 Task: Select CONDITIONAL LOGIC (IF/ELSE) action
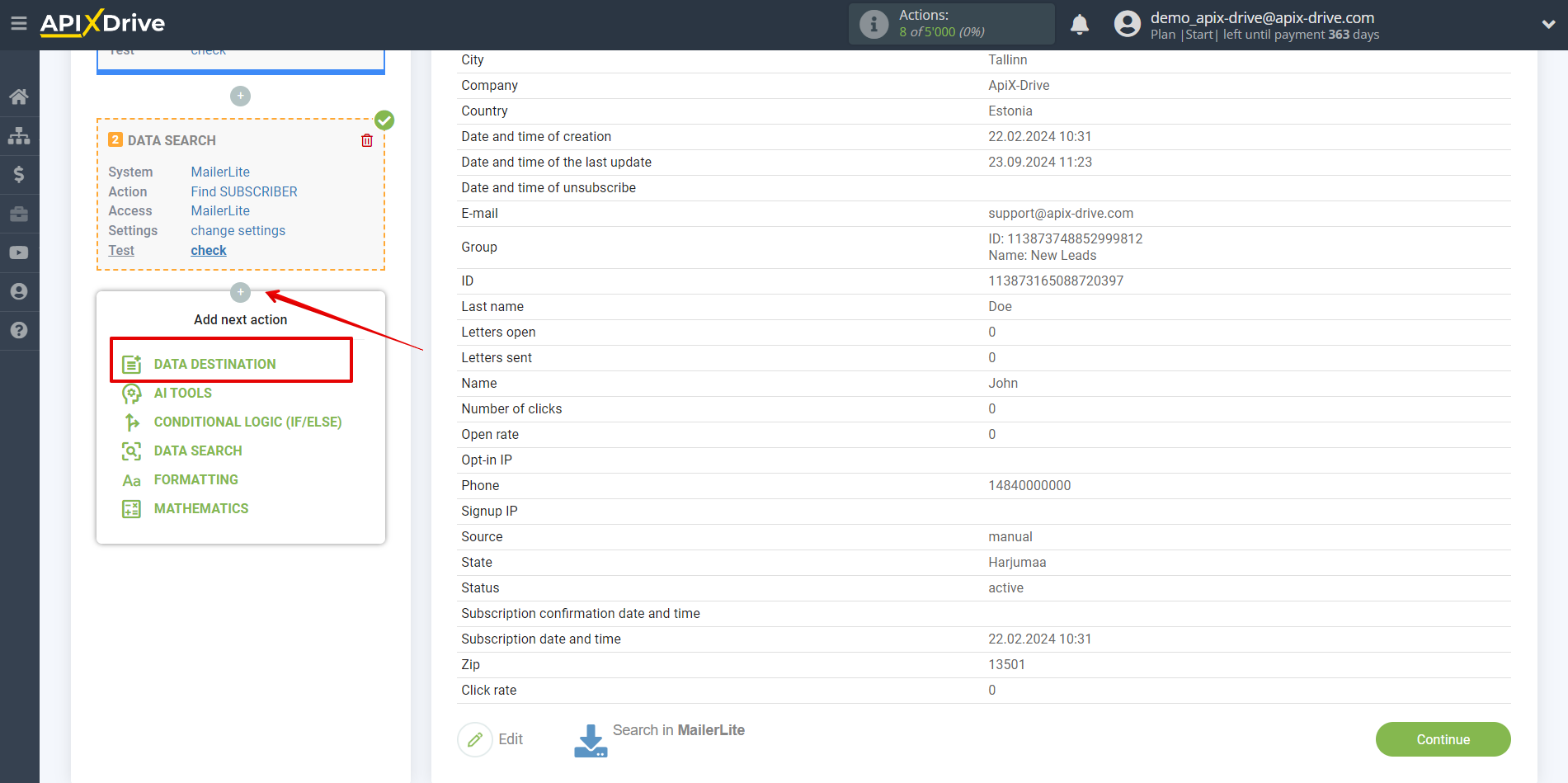click(247, 422)
